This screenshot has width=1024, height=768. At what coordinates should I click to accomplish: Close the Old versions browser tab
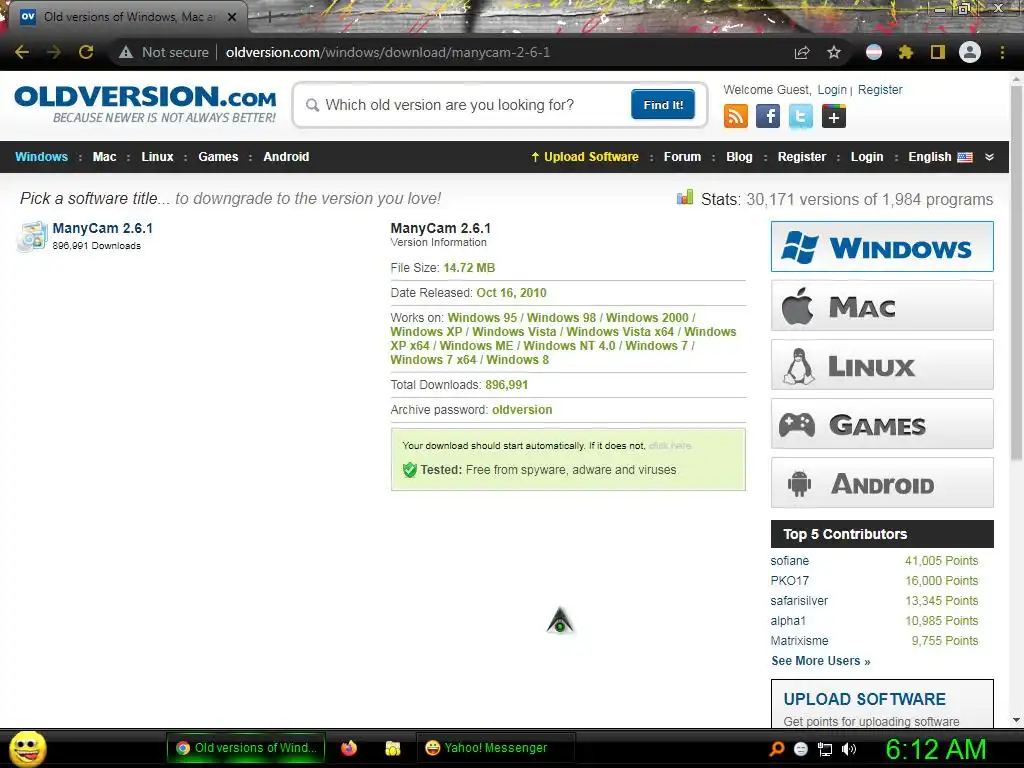(x=232, y=17)
